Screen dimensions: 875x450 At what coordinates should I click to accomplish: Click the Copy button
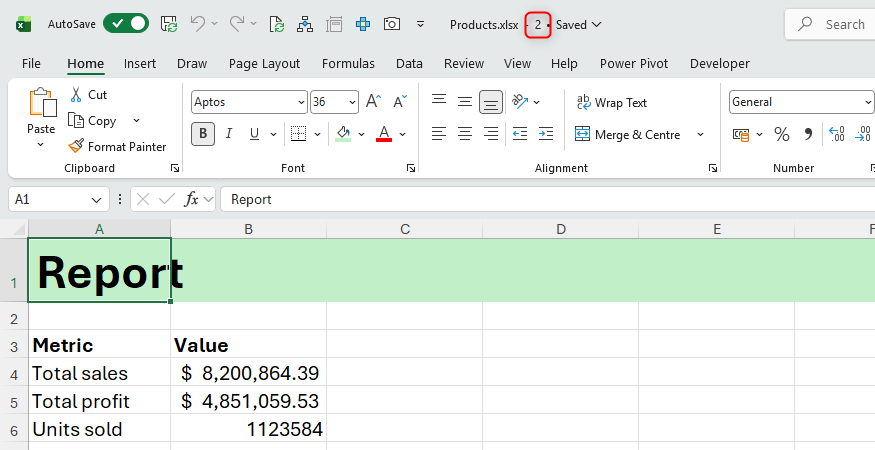[92, 121]
